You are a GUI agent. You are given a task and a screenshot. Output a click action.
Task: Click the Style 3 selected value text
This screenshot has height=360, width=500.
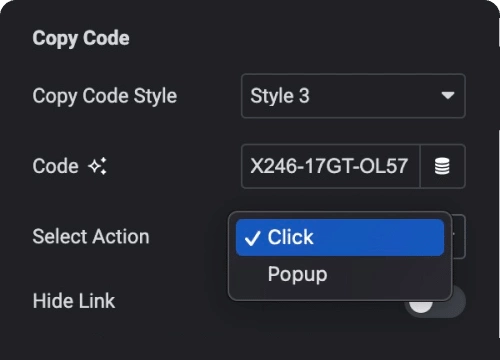pos(280,96)
